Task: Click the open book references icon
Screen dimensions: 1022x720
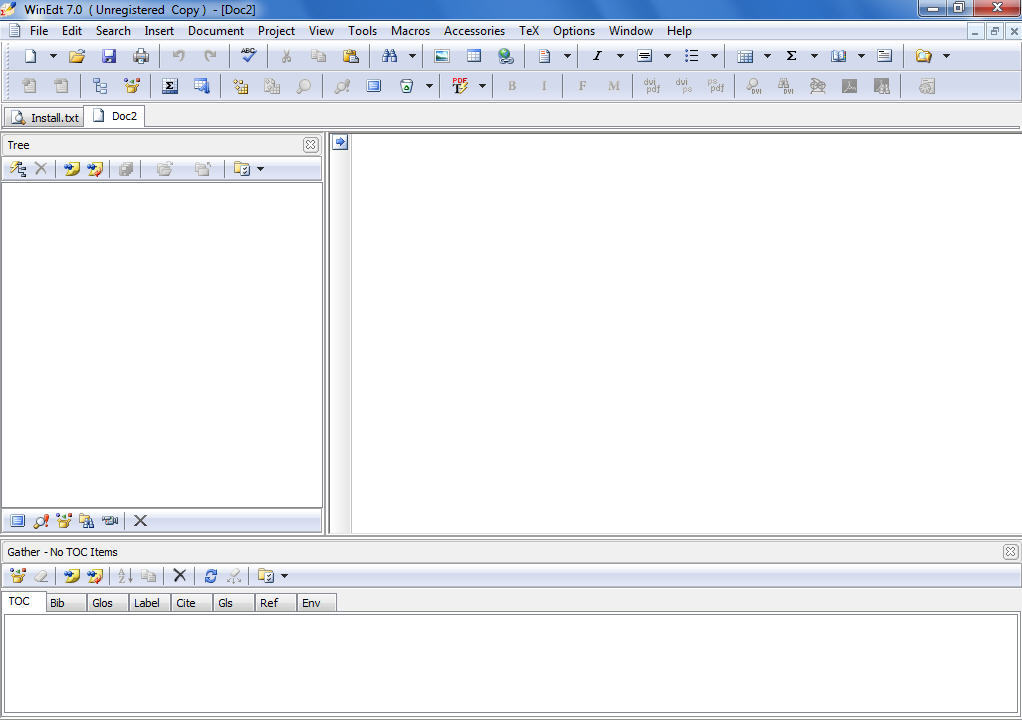Action: [x=838, y=56]
